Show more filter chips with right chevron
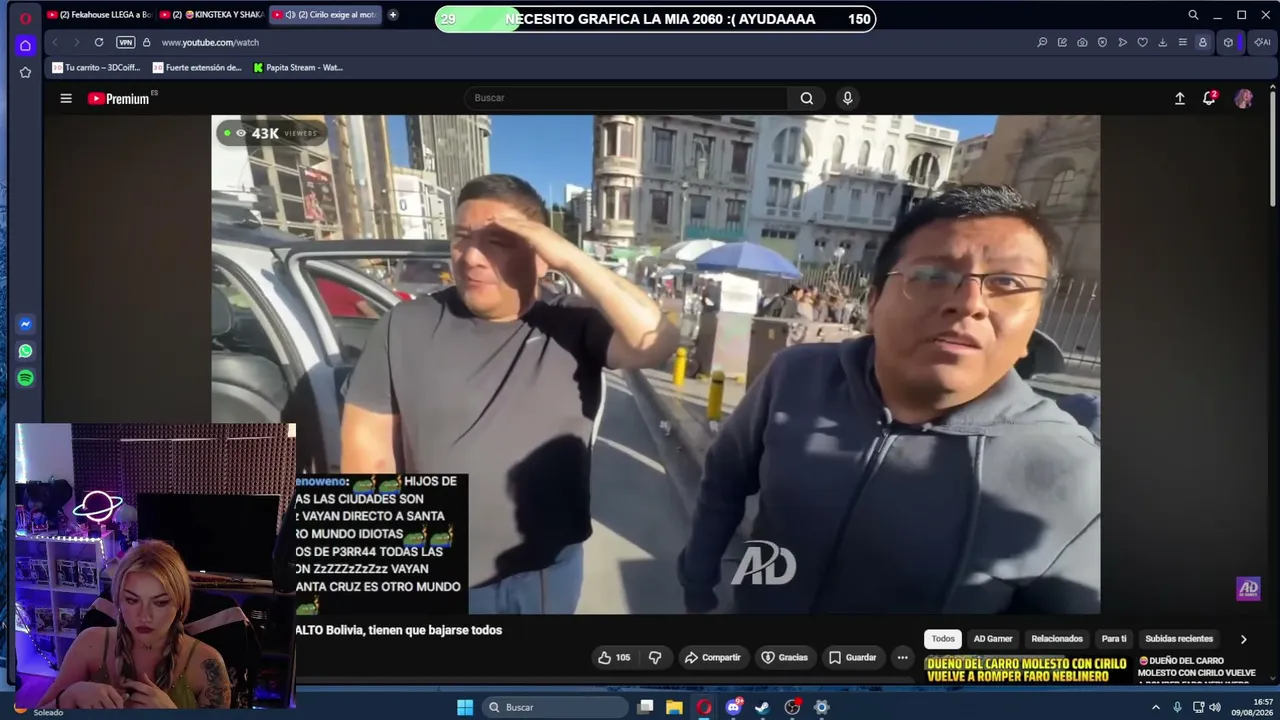This screenshot has height=720, width=1280. (1243, 639)
